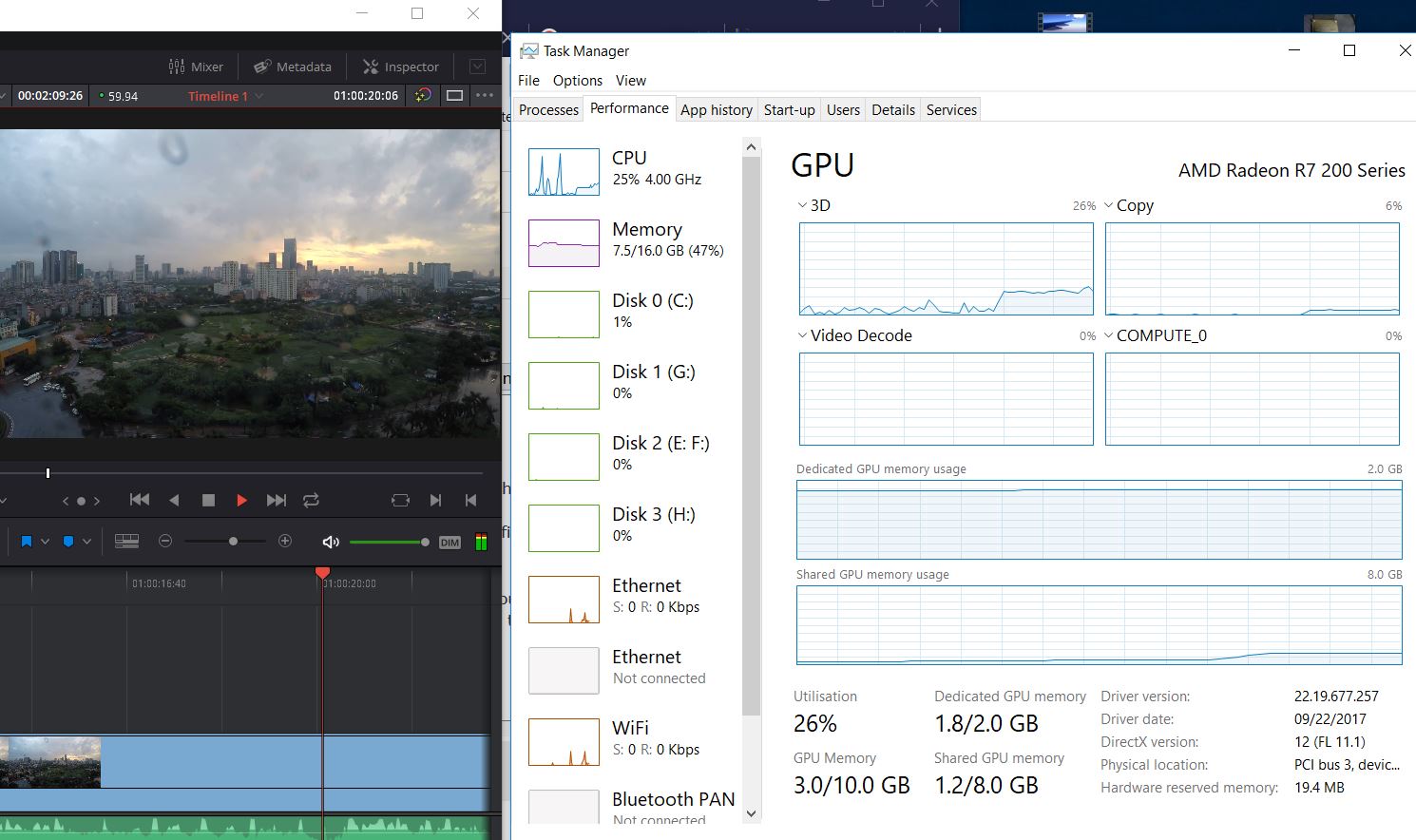Open the View menu in Task Manager
This screenshot has height=840, width=1416.
click(630, 81)
